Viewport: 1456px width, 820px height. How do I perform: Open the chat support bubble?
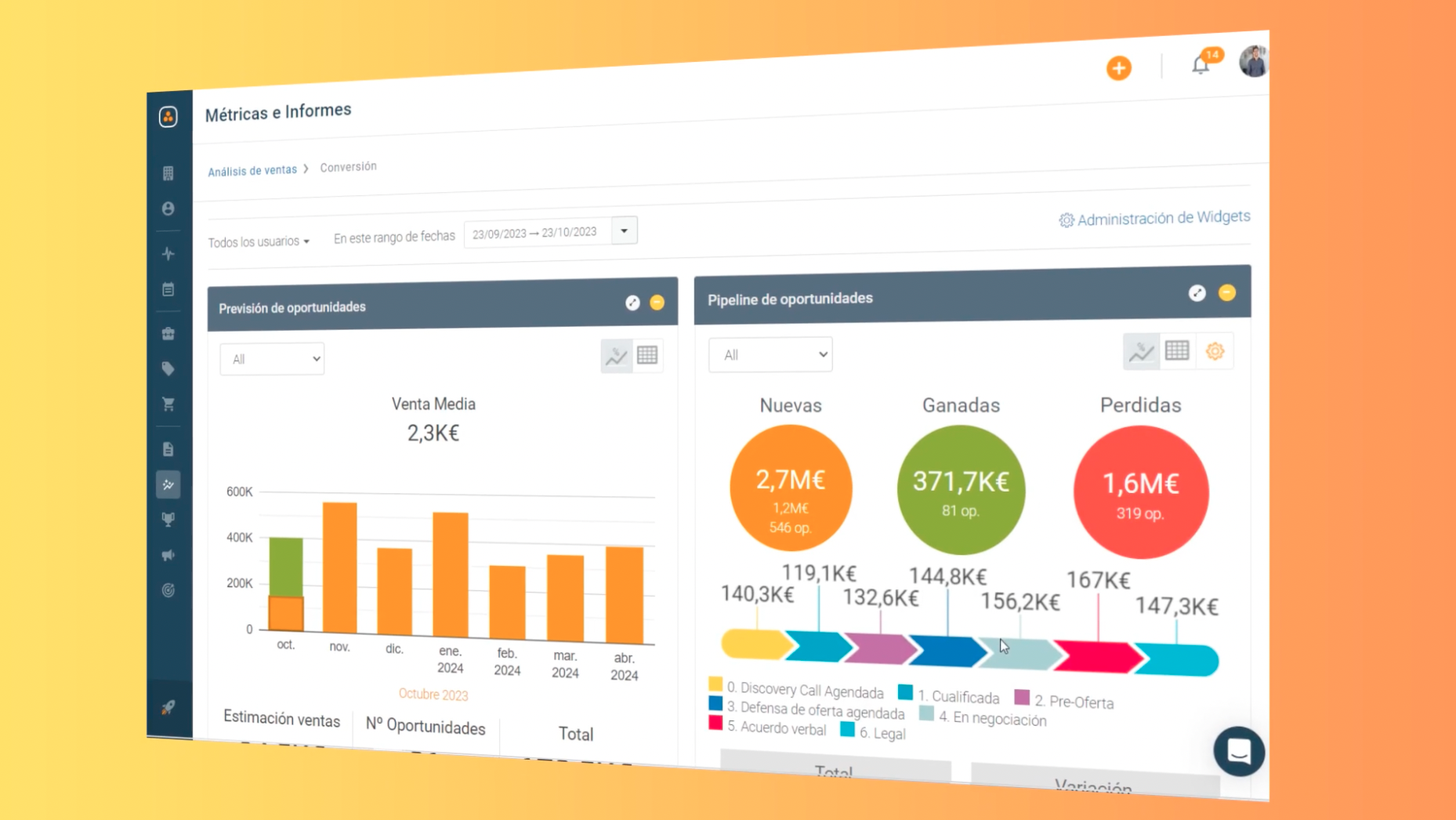[1238, 752]
